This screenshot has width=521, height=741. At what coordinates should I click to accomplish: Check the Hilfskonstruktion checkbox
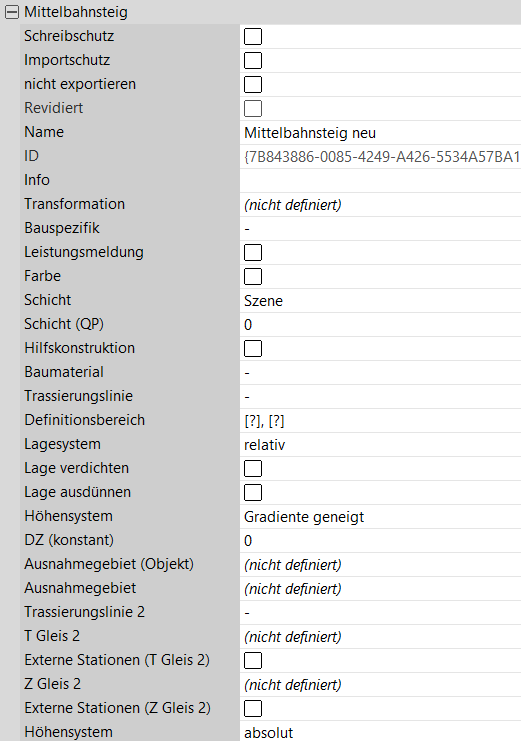click(x=253, y=349)
